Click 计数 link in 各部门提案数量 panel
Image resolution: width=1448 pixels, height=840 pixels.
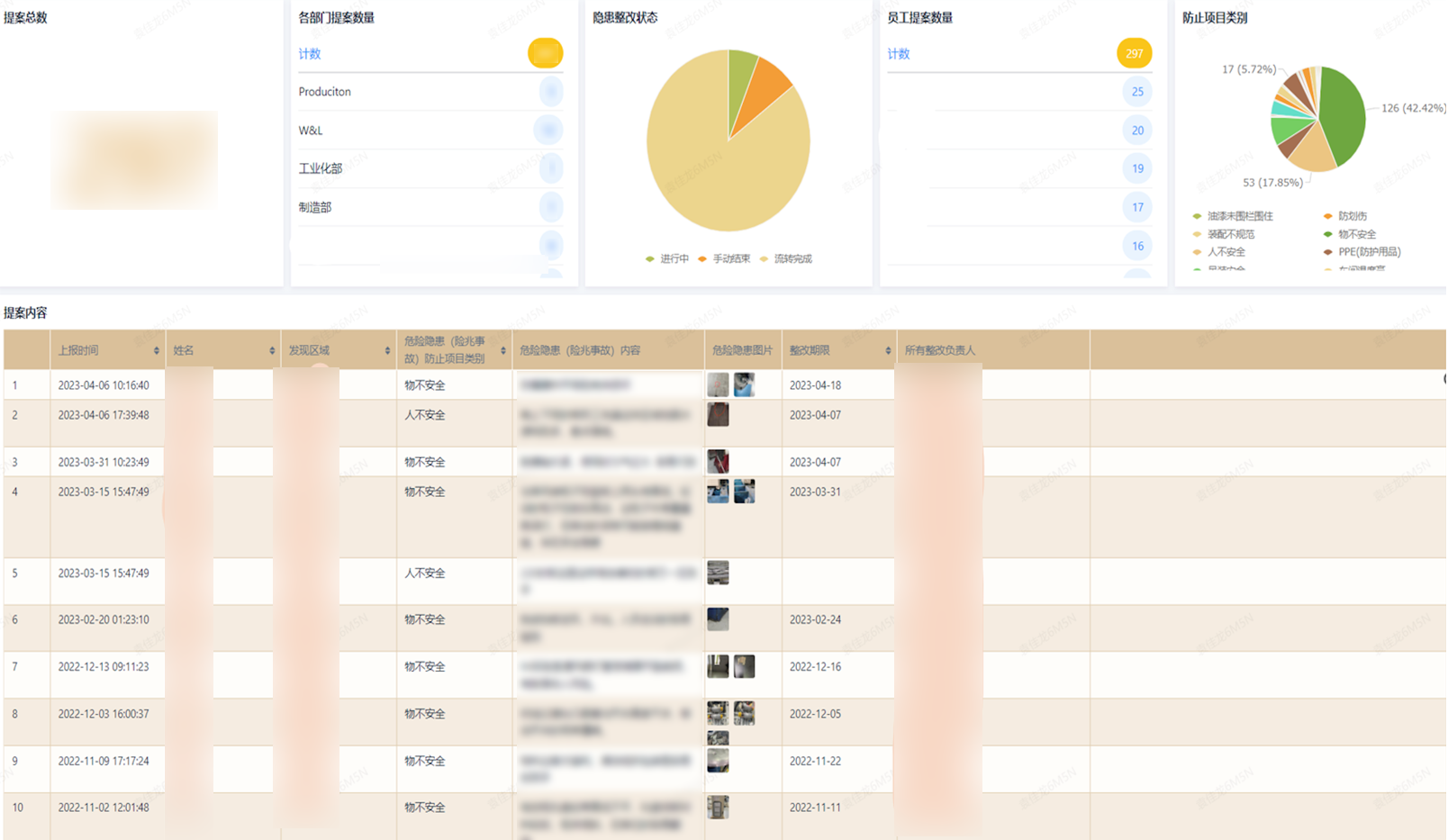(x=310, y=54)
